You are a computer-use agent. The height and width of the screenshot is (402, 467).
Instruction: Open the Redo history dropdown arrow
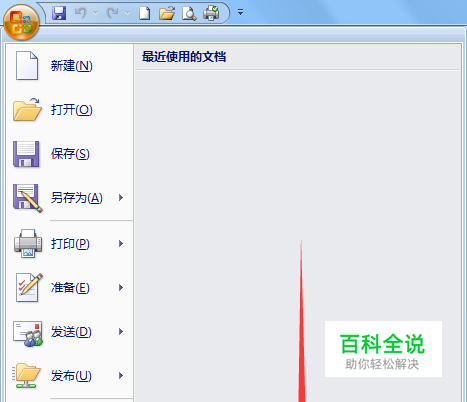[x=127, y=13]
